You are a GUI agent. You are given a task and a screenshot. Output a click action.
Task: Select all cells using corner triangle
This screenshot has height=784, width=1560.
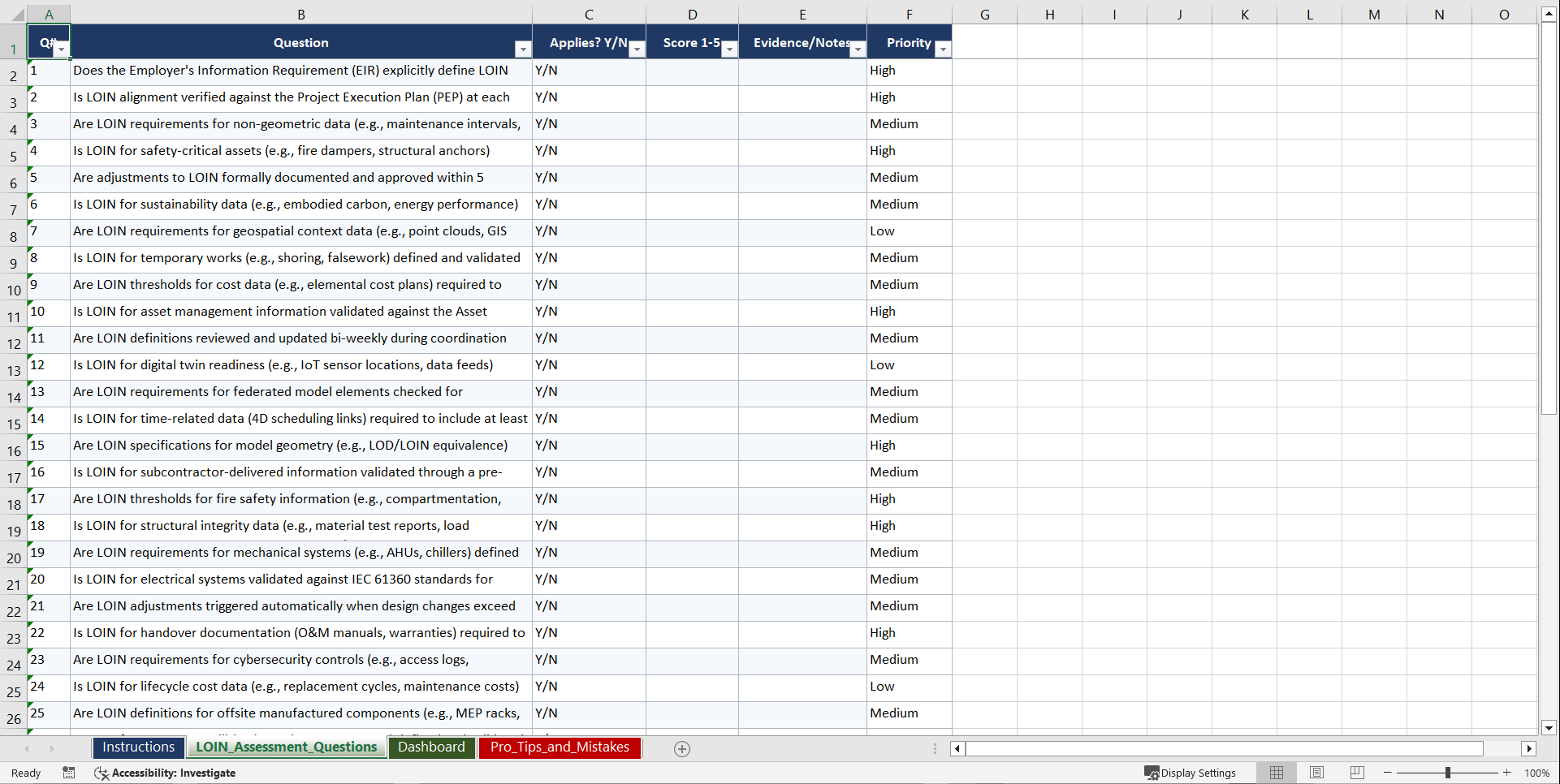19,14
